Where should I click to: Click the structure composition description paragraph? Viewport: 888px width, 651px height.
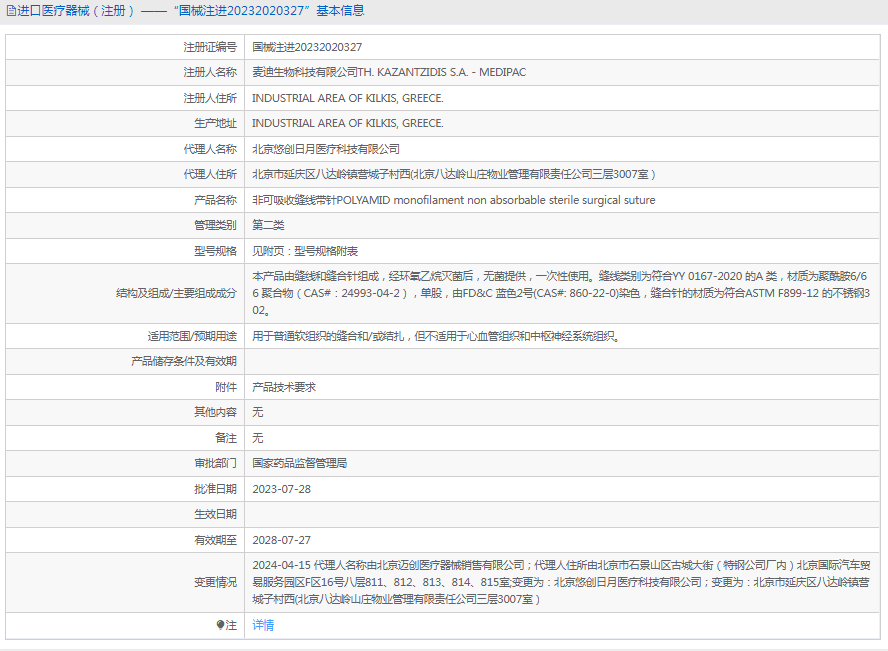pos(561,293)
